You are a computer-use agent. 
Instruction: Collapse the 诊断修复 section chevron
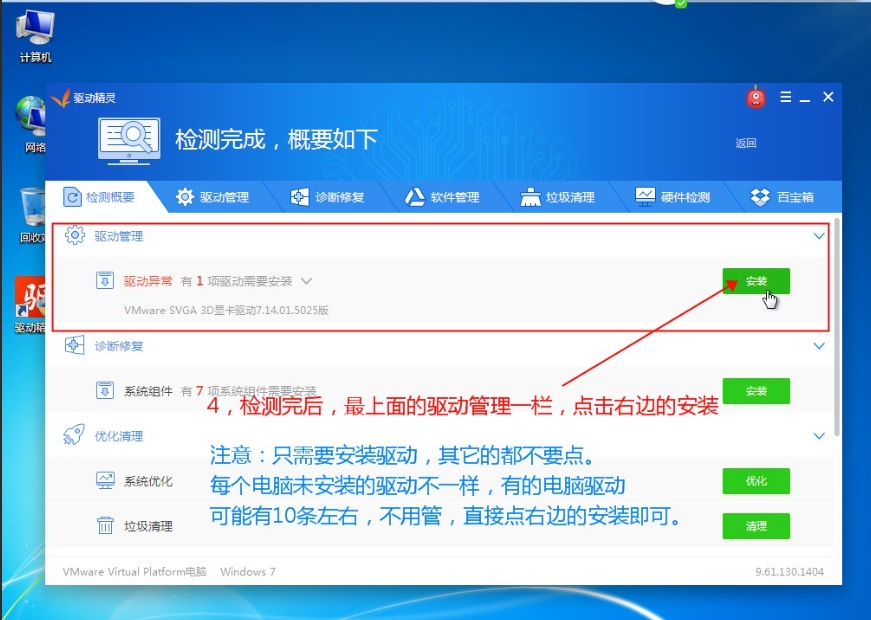[819, 346]
